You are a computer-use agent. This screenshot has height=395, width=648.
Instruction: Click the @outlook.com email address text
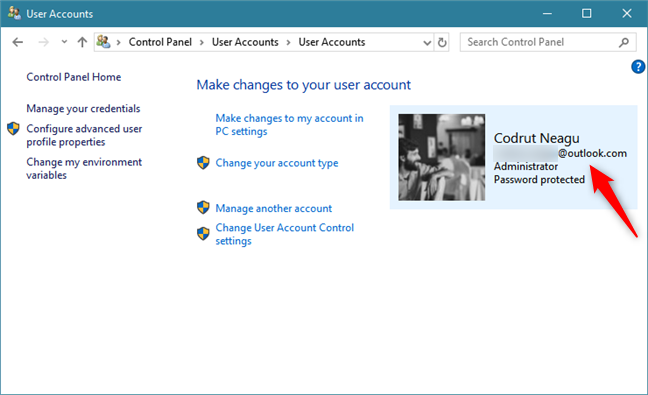(x=592, y=153)
